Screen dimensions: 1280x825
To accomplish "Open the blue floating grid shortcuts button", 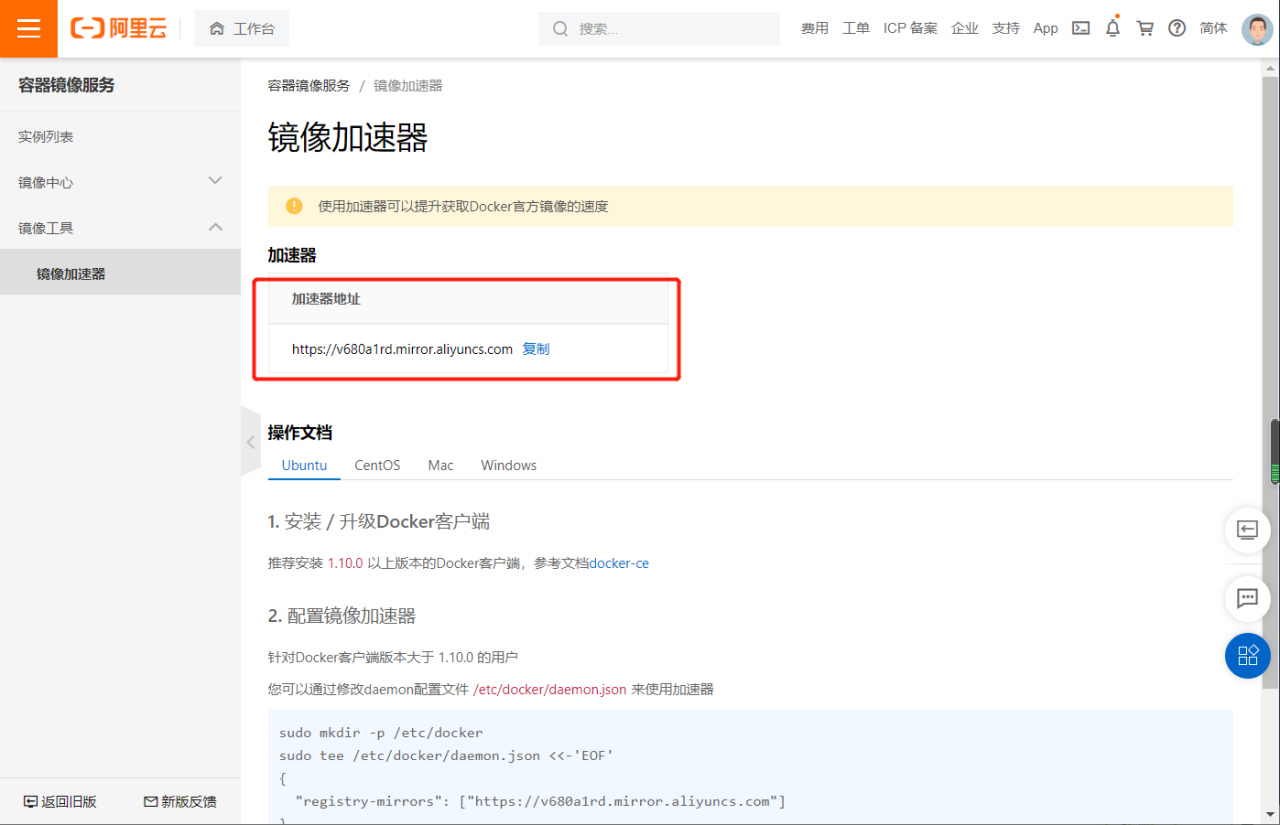I will click(x=1247, y=656).
